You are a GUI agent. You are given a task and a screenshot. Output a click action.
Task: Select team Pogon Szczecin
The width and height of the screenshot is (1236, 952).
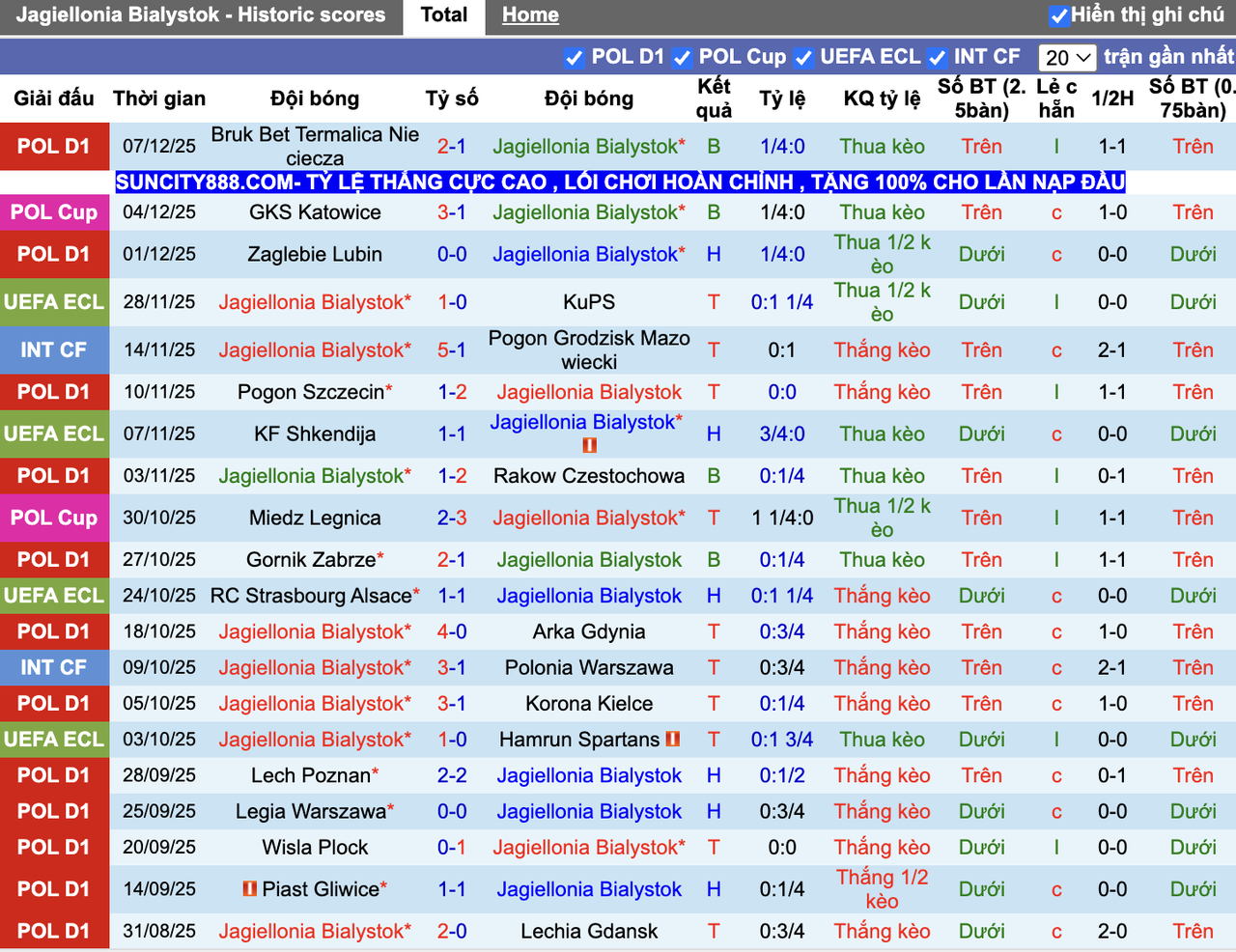310,392
